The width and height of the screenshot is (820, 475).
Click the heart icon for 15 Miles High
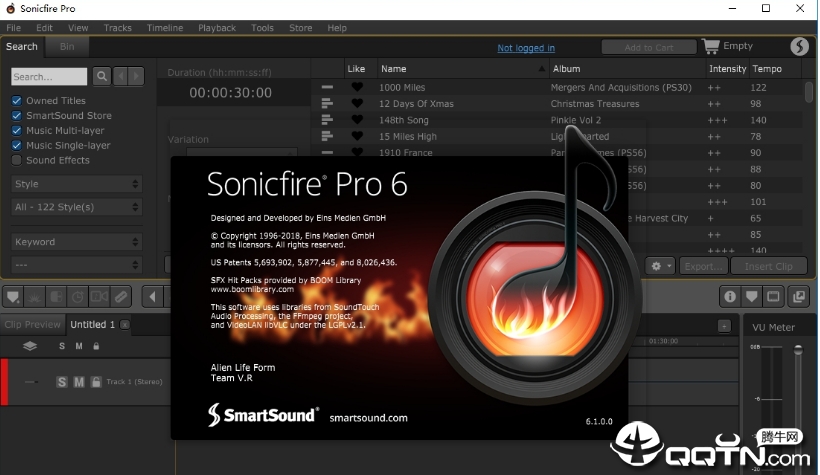[357, 136]
